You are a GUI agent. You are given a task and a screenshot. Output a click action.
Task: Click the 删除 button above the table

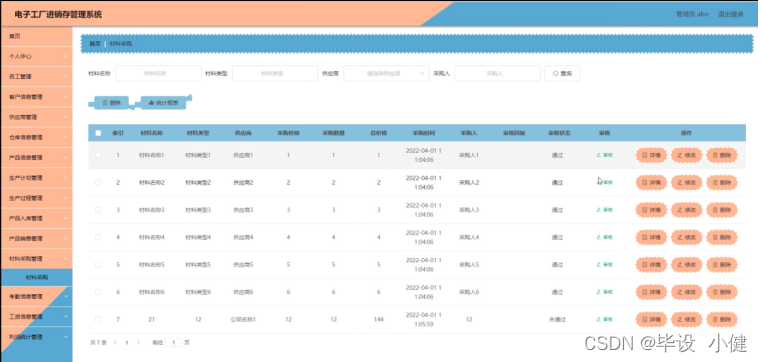[x=111, y=103]
